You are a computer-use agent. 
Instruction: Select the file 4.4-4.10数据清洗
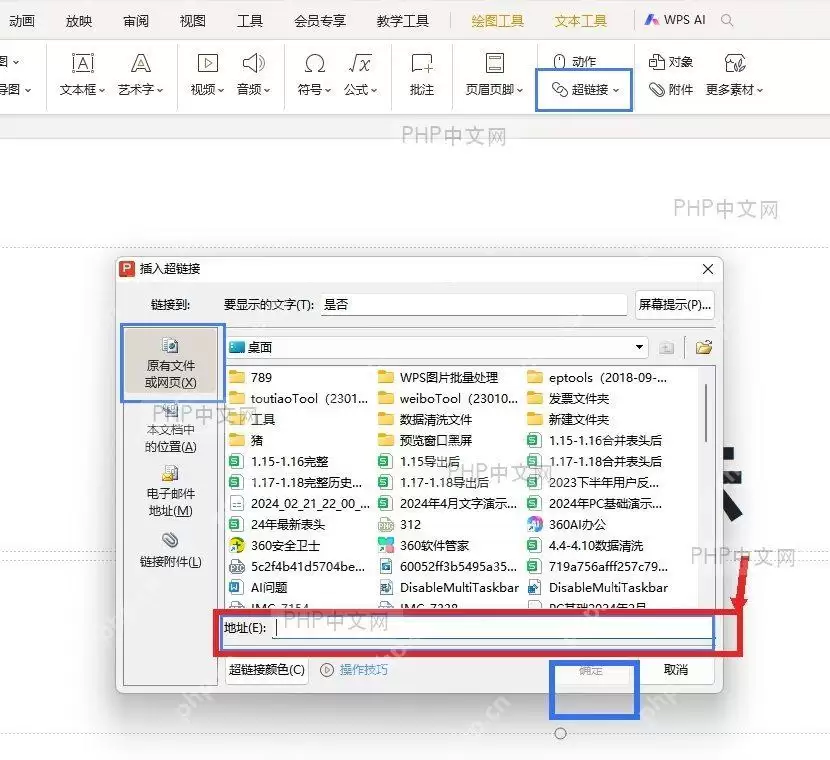(585, 545)
